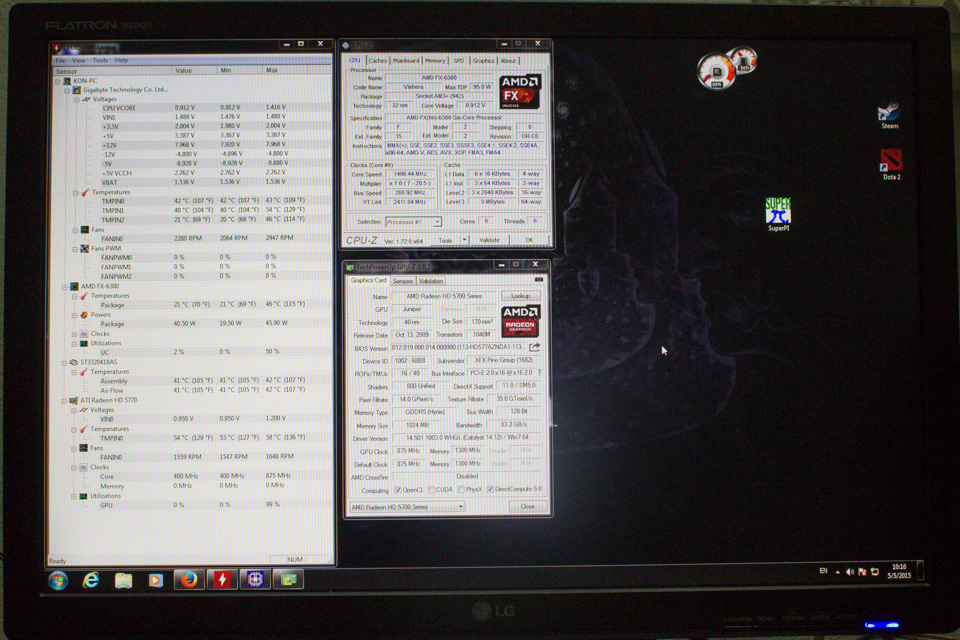Collapse AMD FX-6300 node in HWMonitor
Screen dimensions: 960x640
[x=64, y=287]
